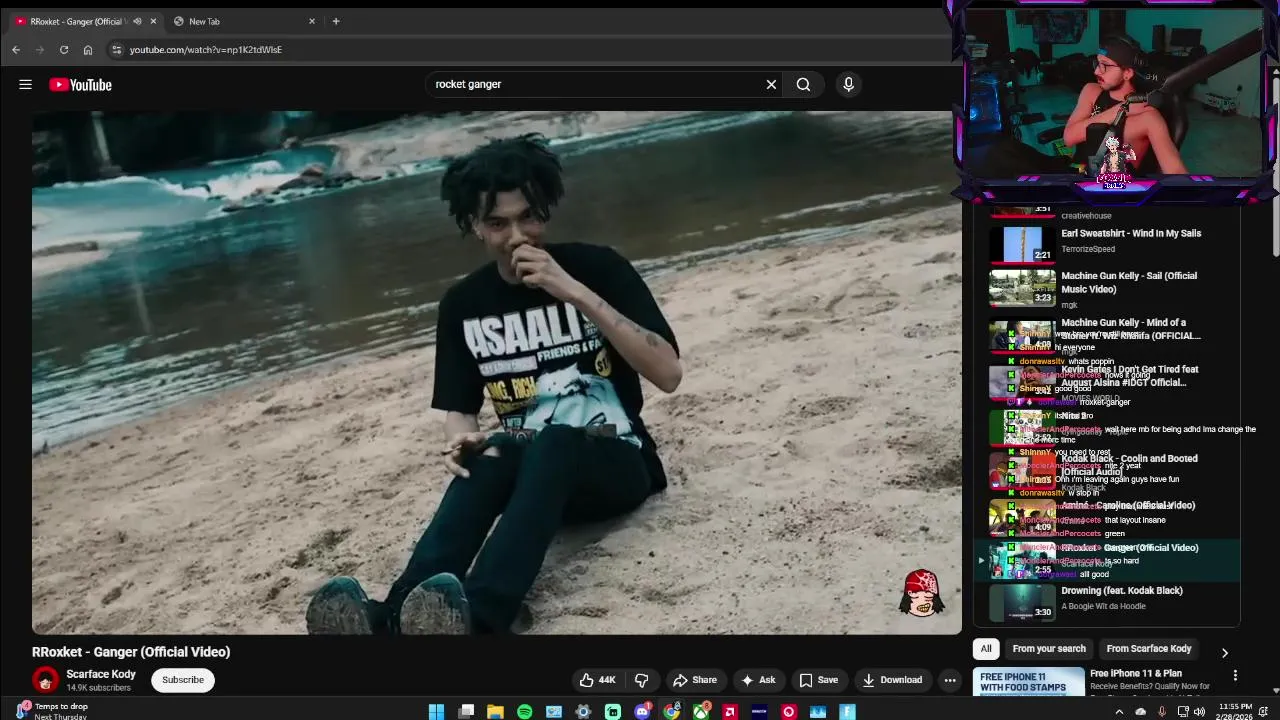This screenshot has height=720, width=1280.
Task: Play Drowning (feat. Kodak Black) video
Action: [1022, 603]
